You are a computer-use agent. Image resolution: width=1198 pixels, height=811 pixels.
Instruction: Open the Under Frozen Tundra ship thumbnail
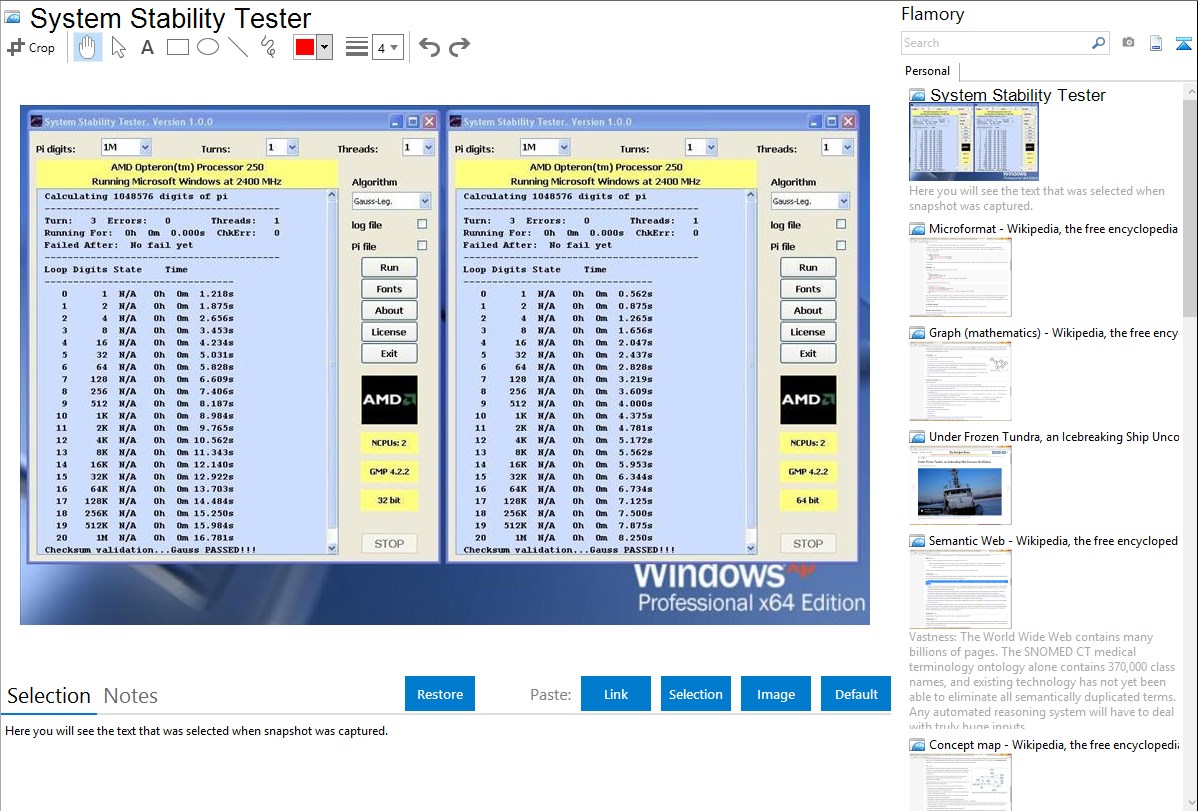pyautogui.click(x=960, y=486)
